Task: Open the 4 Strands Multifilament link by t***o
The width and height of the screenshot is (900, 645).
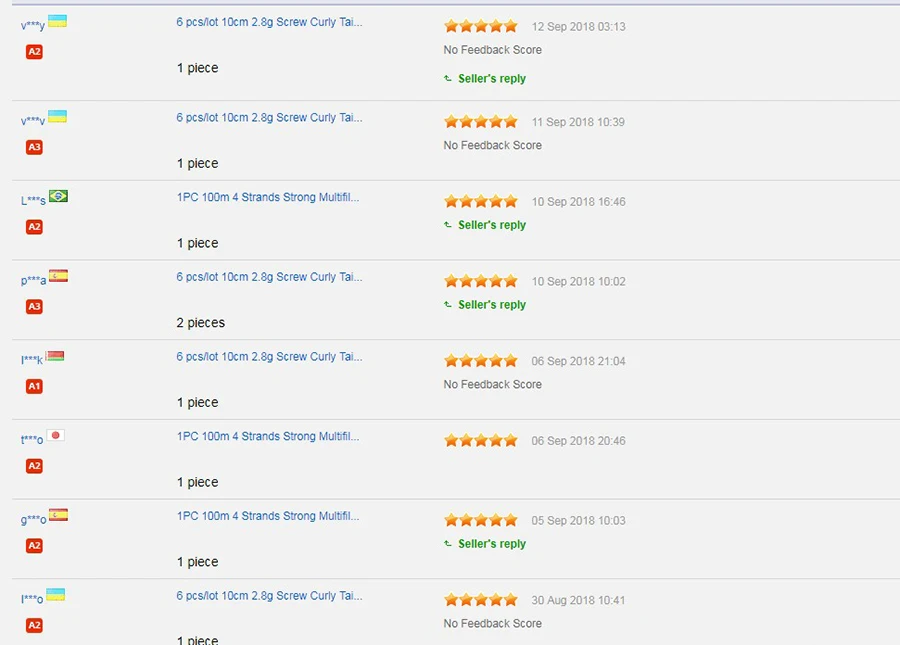Action: click(x=268, y=436)
